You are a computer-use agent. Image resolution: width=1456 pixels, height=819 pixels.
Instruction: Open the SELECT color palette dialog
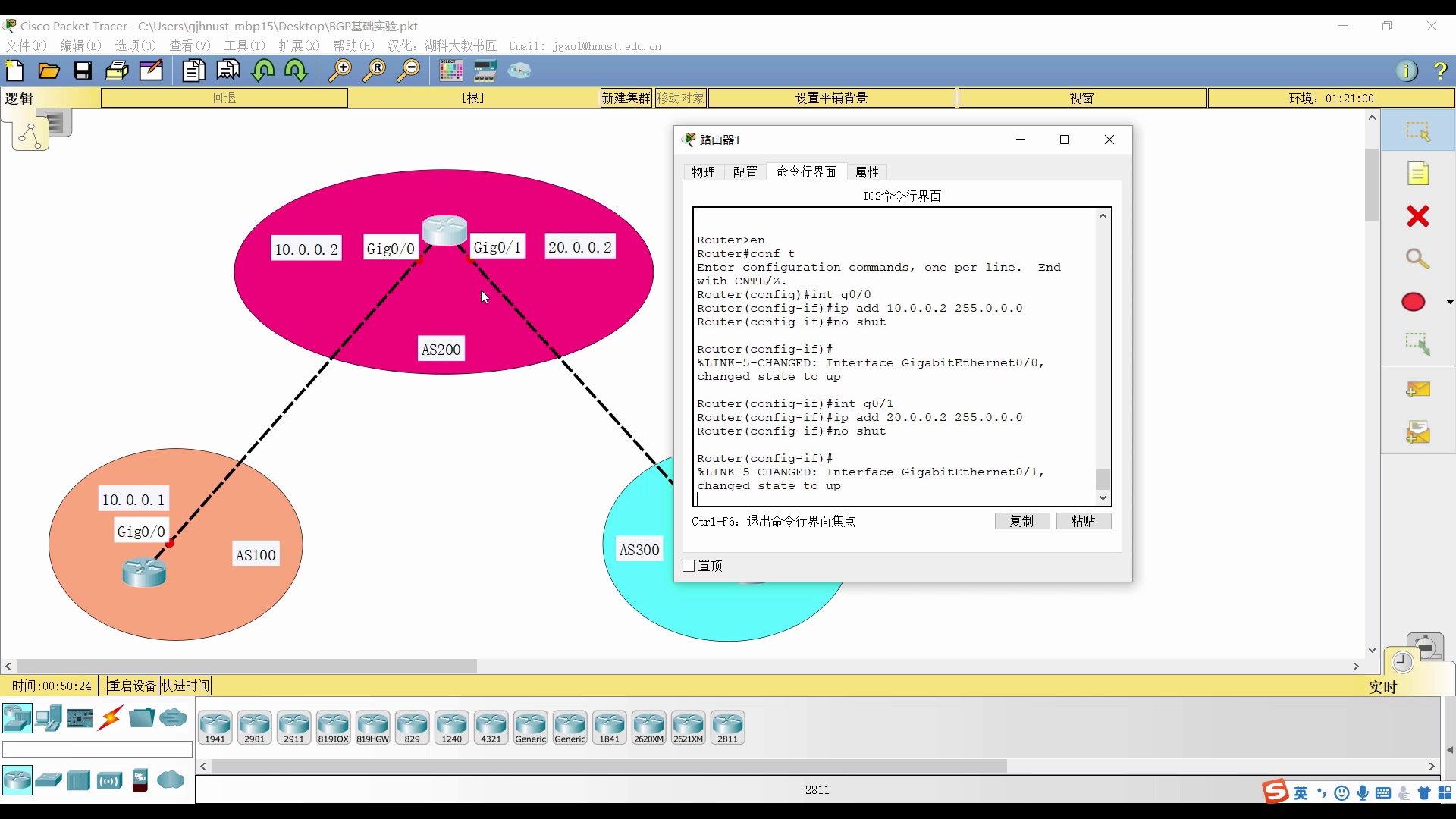point(450,70)
